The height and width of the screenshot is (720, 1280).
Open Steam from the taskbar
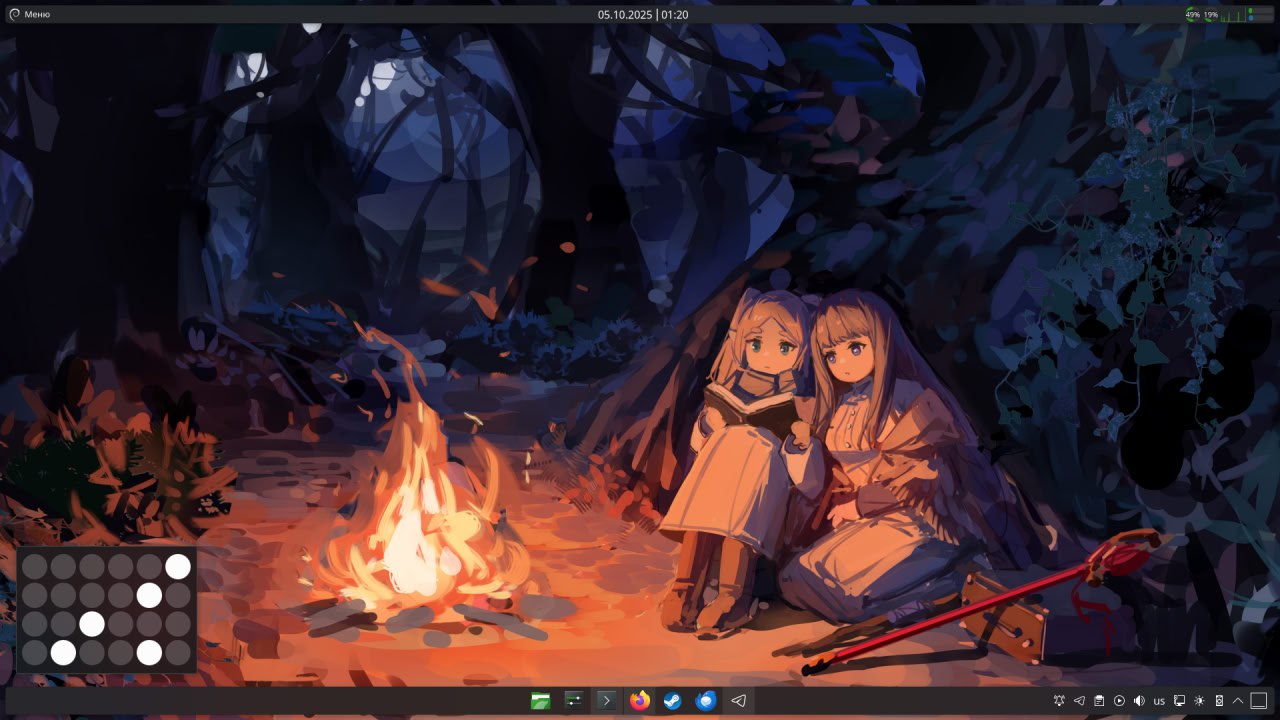673,701
